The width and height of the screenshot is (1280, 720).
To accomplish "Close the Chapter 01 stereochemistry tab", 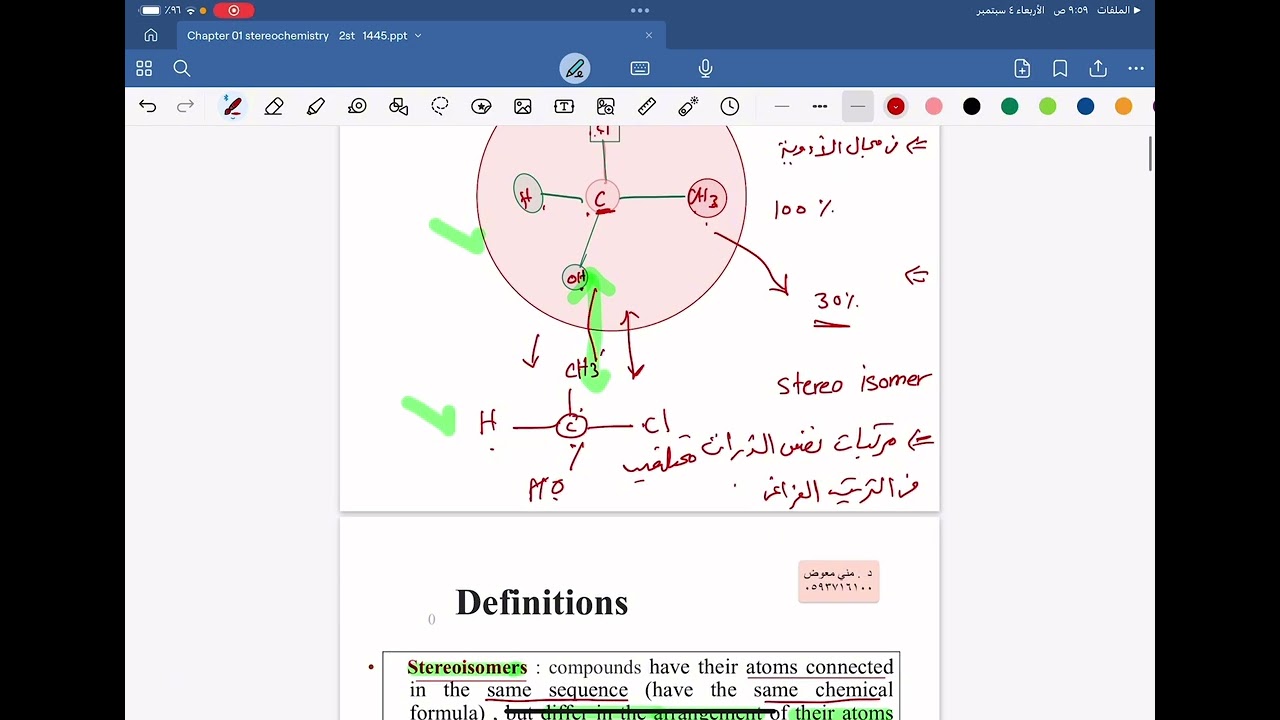I will [x=648, y=35].
